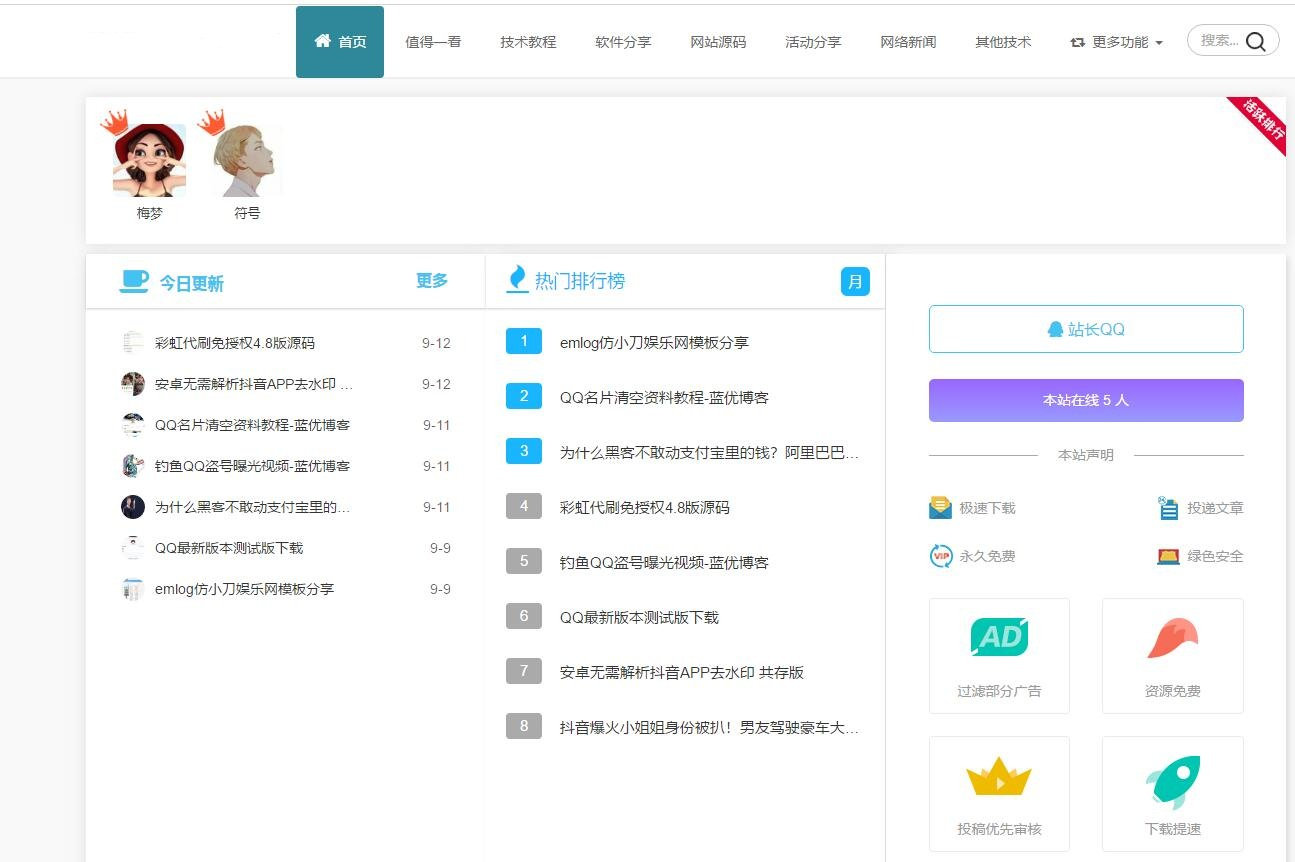Click thumbnail icon for QQ最新版本测试版下载 in 今日更新
The height and width of the screenshot is (862, 1295).
pyautogui.click(x=133, y=548)
